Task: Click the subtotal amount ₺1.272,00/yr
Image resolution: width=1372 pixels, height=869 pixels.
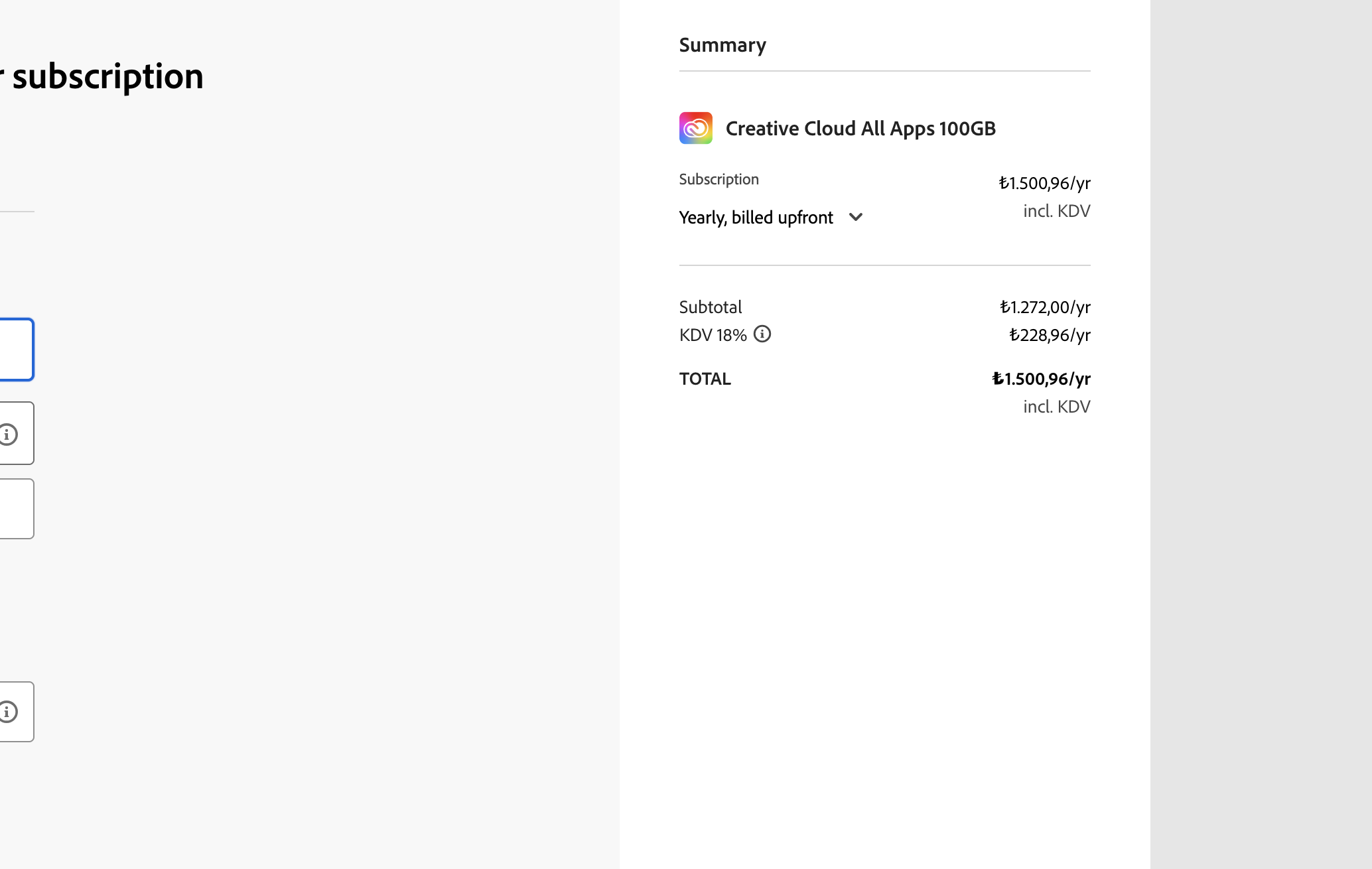Action: [1045, 307]
